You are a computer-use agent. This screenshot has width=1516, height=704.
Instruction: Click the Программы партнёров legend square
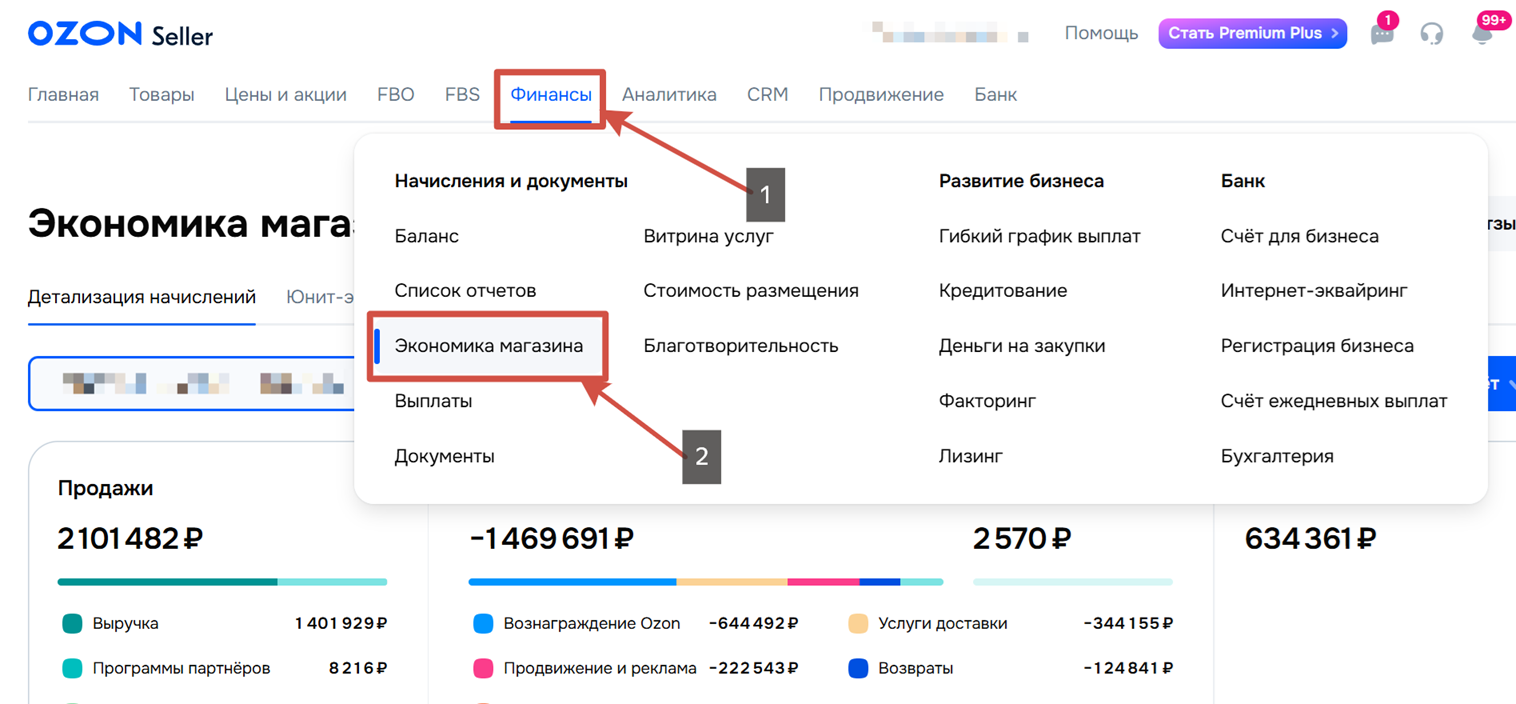click(72, 668)
